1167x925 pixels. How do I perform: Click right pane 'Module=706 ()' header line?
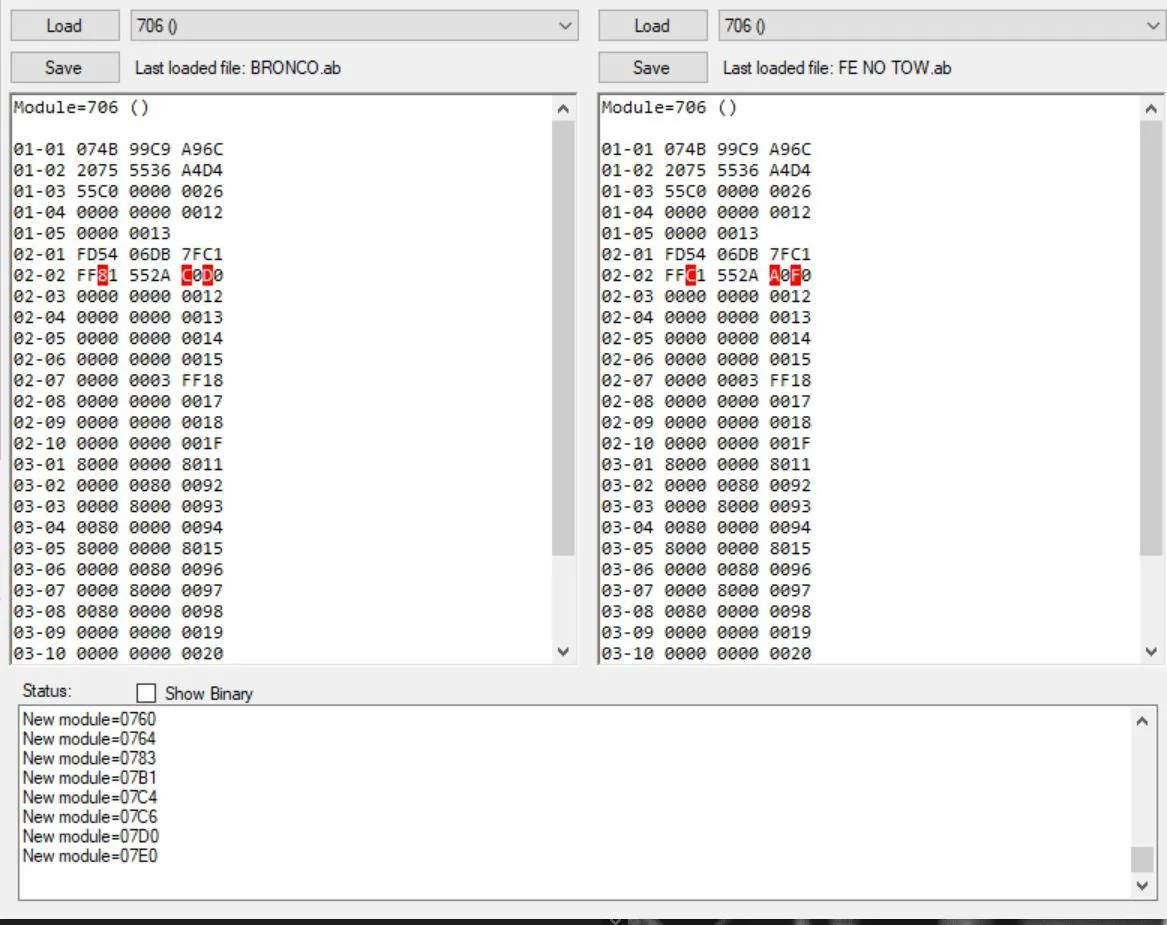(x=669, y=107)
